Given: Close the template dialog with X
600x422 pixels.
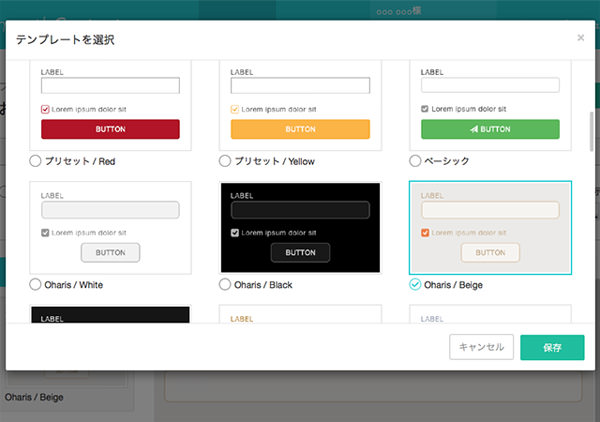Looking at the screenshot, I should click(x=581, y=38).
